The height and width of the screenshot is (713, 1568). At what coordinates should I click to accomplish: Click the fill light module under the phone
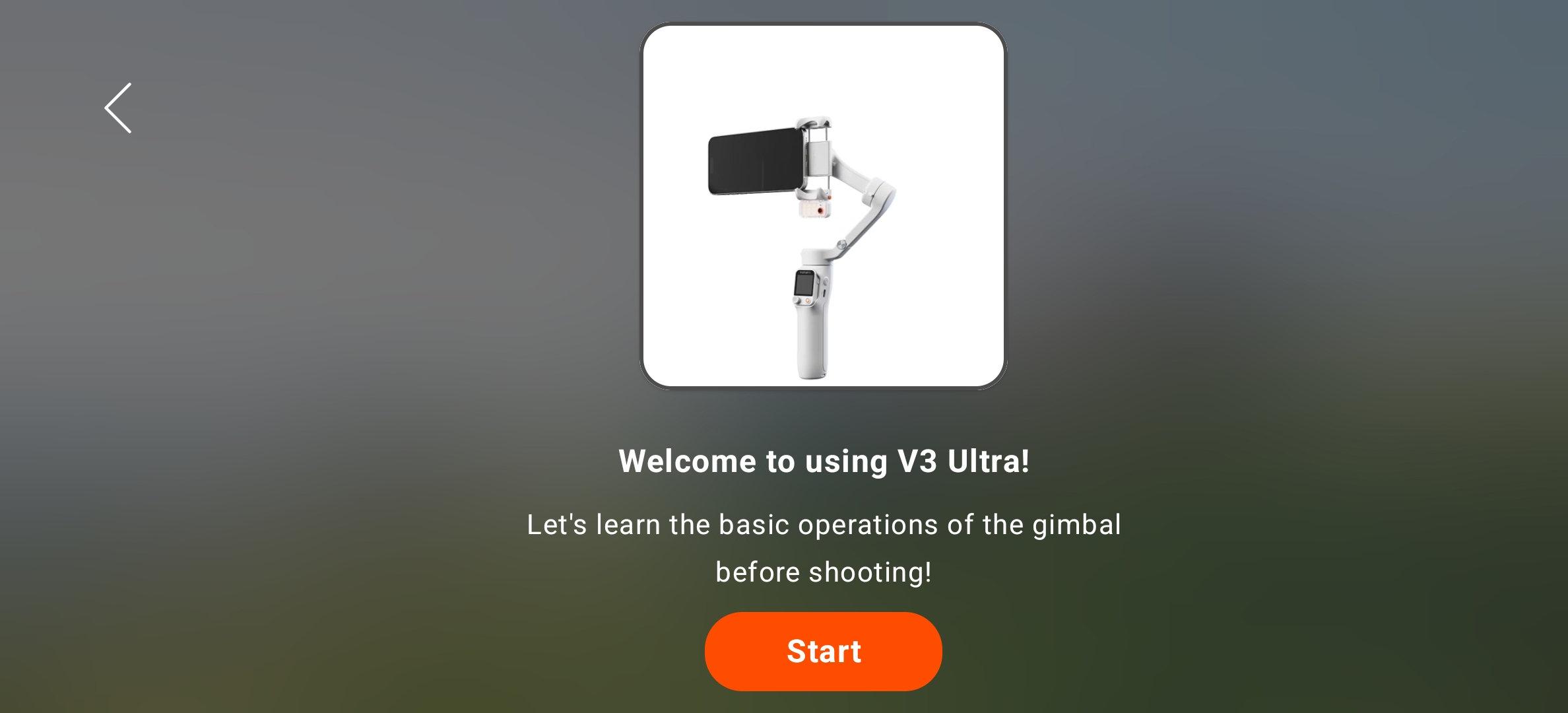[814, 208]
